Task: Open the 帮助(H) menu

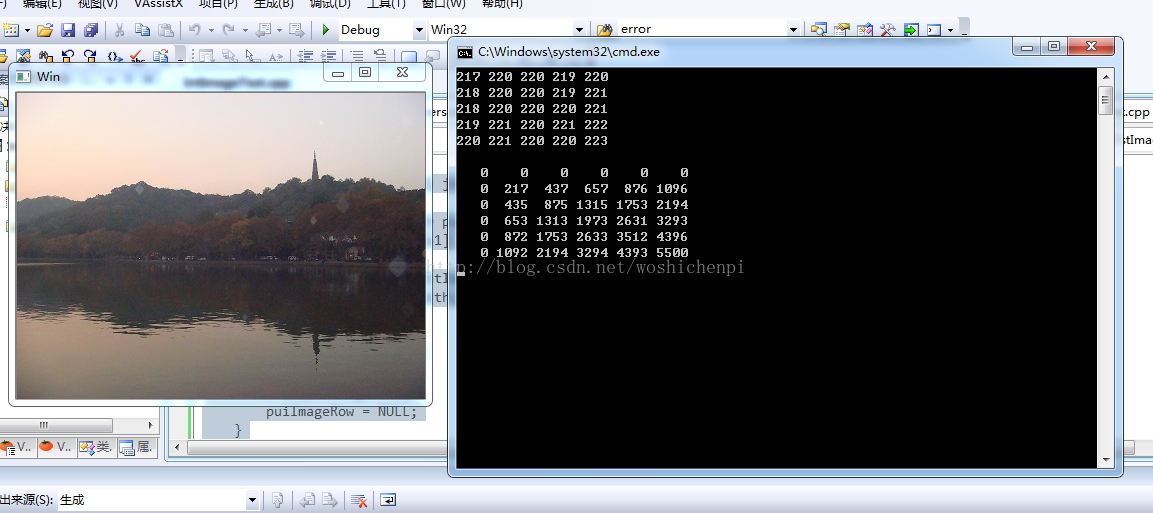Action: pyautogui.click(x=502, y=4)
